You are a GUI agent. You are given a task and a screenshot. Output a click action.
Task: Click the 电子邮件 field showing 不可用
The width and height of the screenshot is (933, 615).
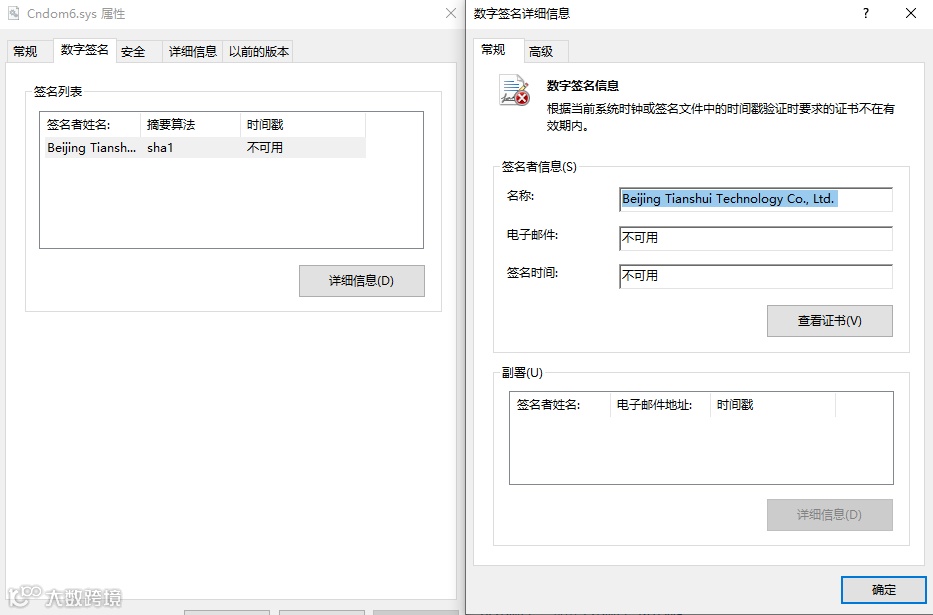(756, 238)
